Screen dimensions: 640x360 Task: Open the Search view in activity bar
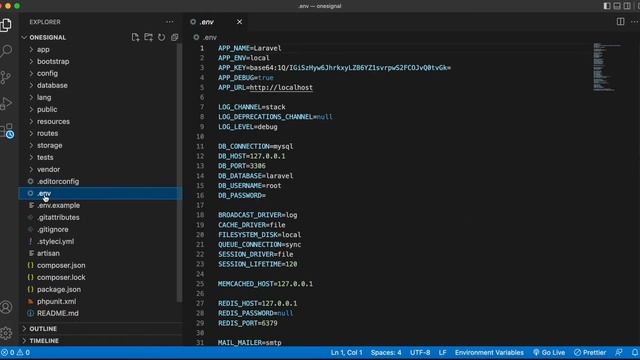tap(6, 51)
